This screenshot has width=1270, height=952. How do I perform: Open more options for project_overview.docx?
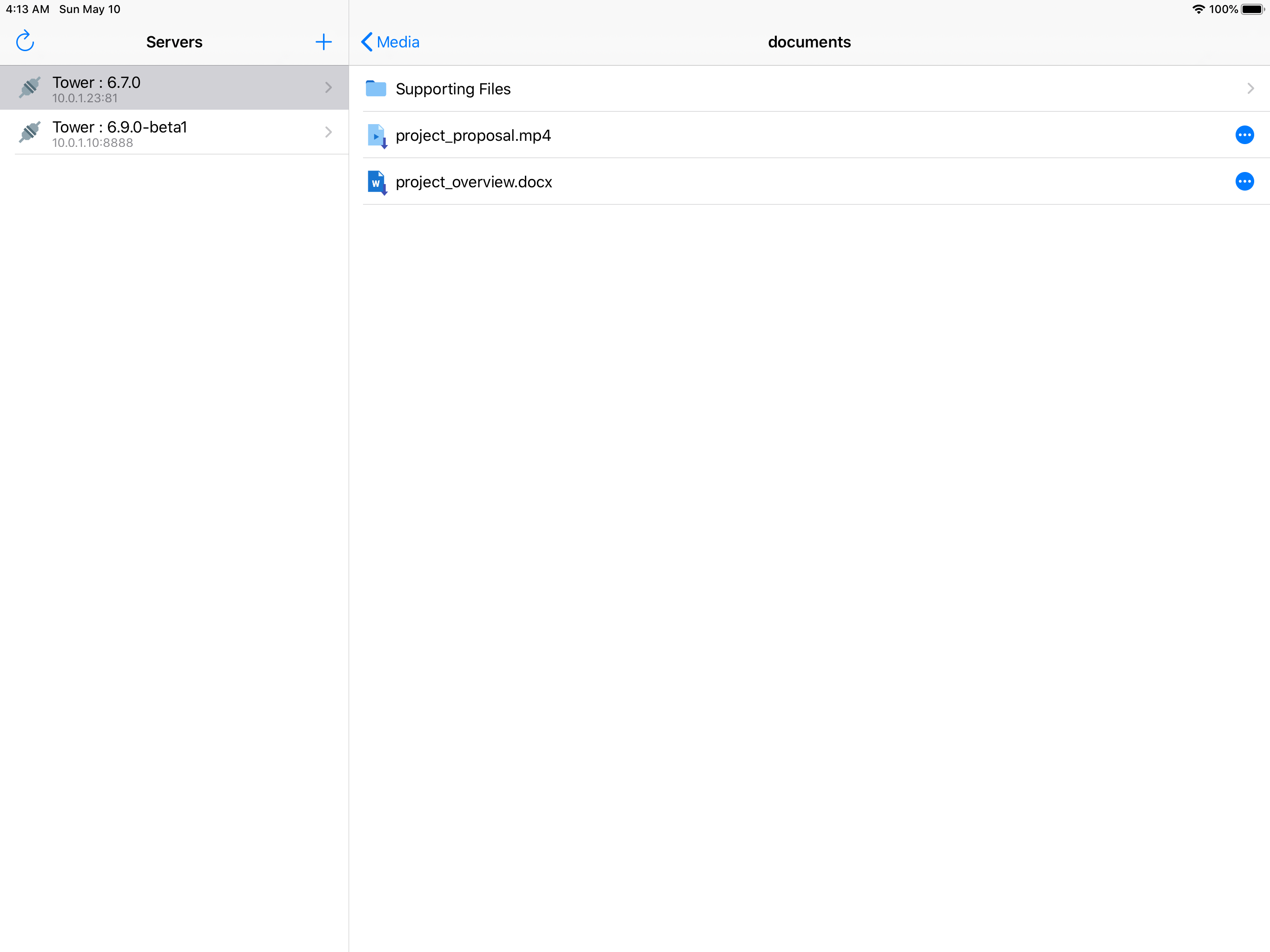tap(1244, 181)
